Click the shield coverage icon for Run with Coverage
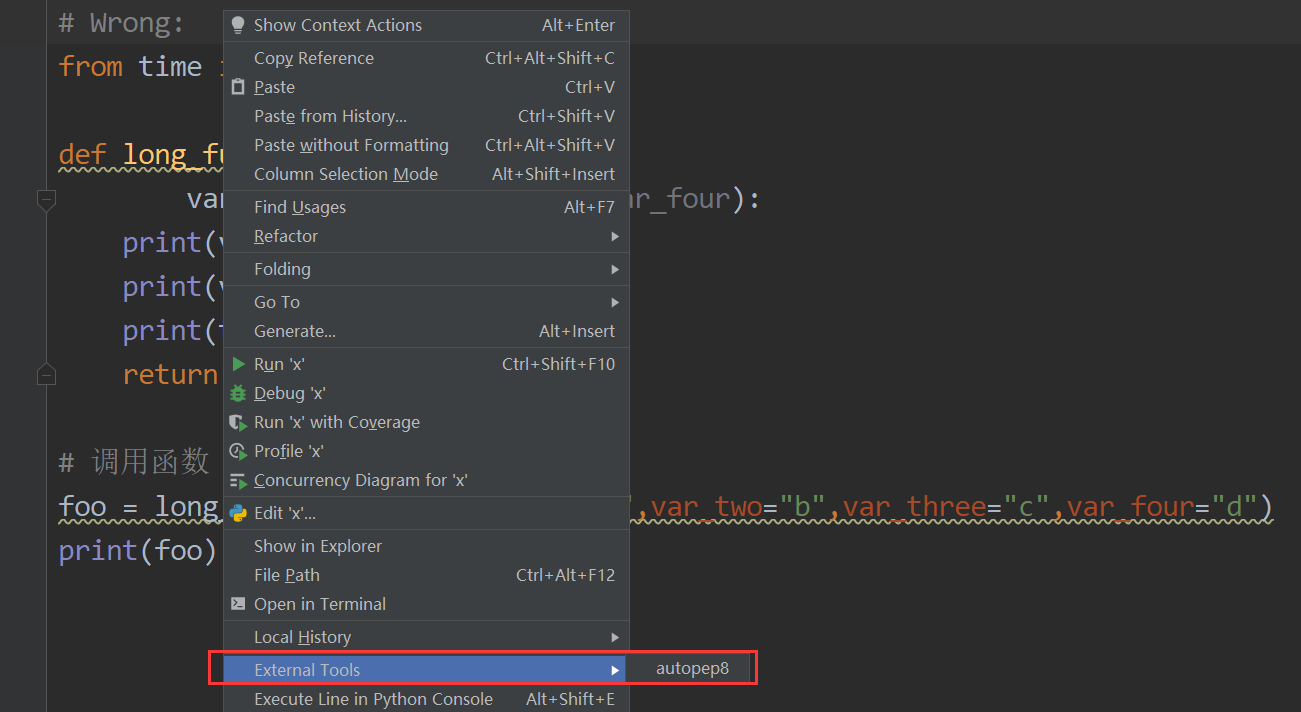This screenshot has width=1301, height=712. point(238,422)
